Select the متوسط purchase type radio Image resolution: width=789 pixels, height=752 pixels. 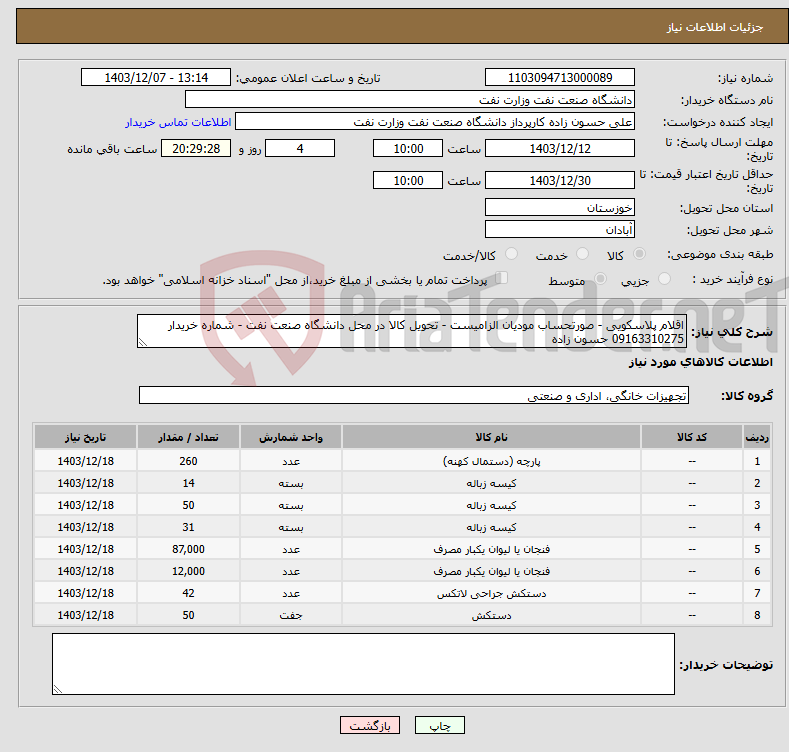click(x=600, y=278)
